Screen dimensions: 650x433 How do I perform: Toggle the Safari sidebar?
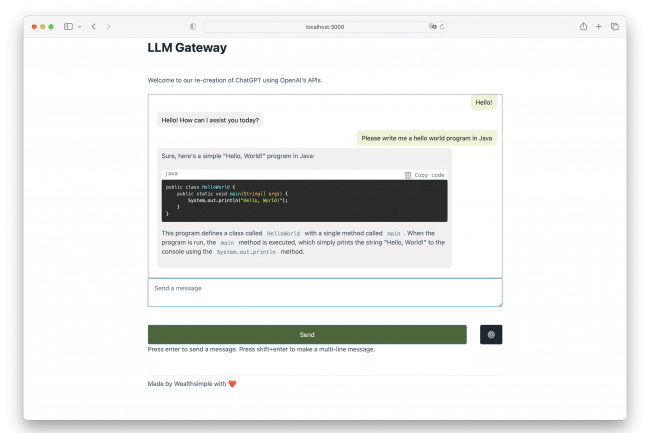(x=68, y=26)
